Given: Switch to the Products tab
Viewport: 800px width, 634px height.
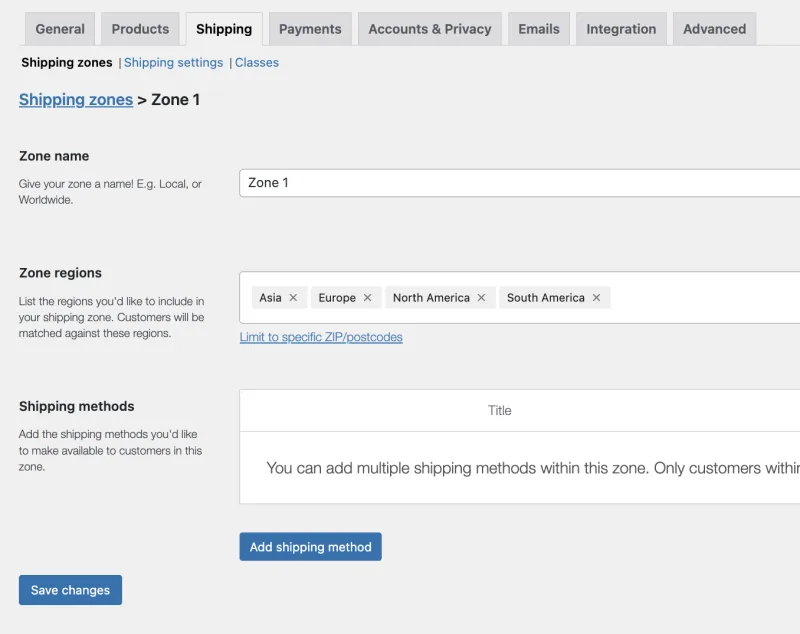Looking at the screenshot, I should click(x=140, y=29).
